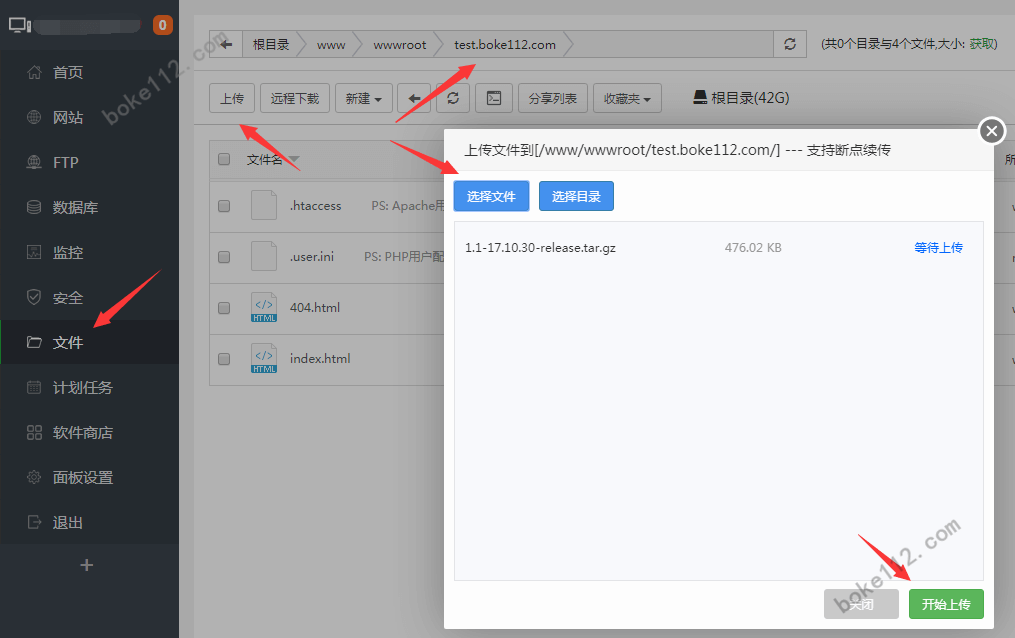Image resolution: width=1015 pixels, height=638 pixels.
Task: Check the select-all checkbox in the header row
Action: coord(223,159)
